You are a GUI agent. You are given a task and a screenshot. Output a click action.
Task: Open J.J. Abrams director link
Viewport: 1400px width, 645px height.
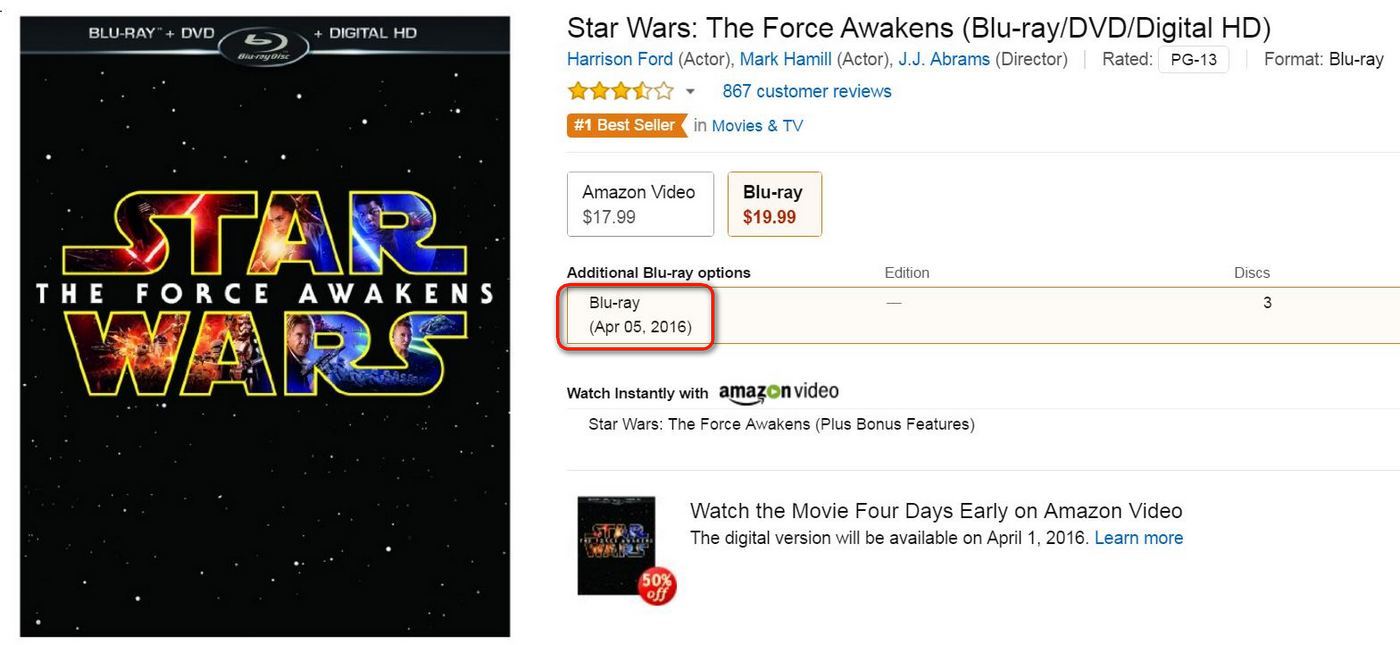944,59
